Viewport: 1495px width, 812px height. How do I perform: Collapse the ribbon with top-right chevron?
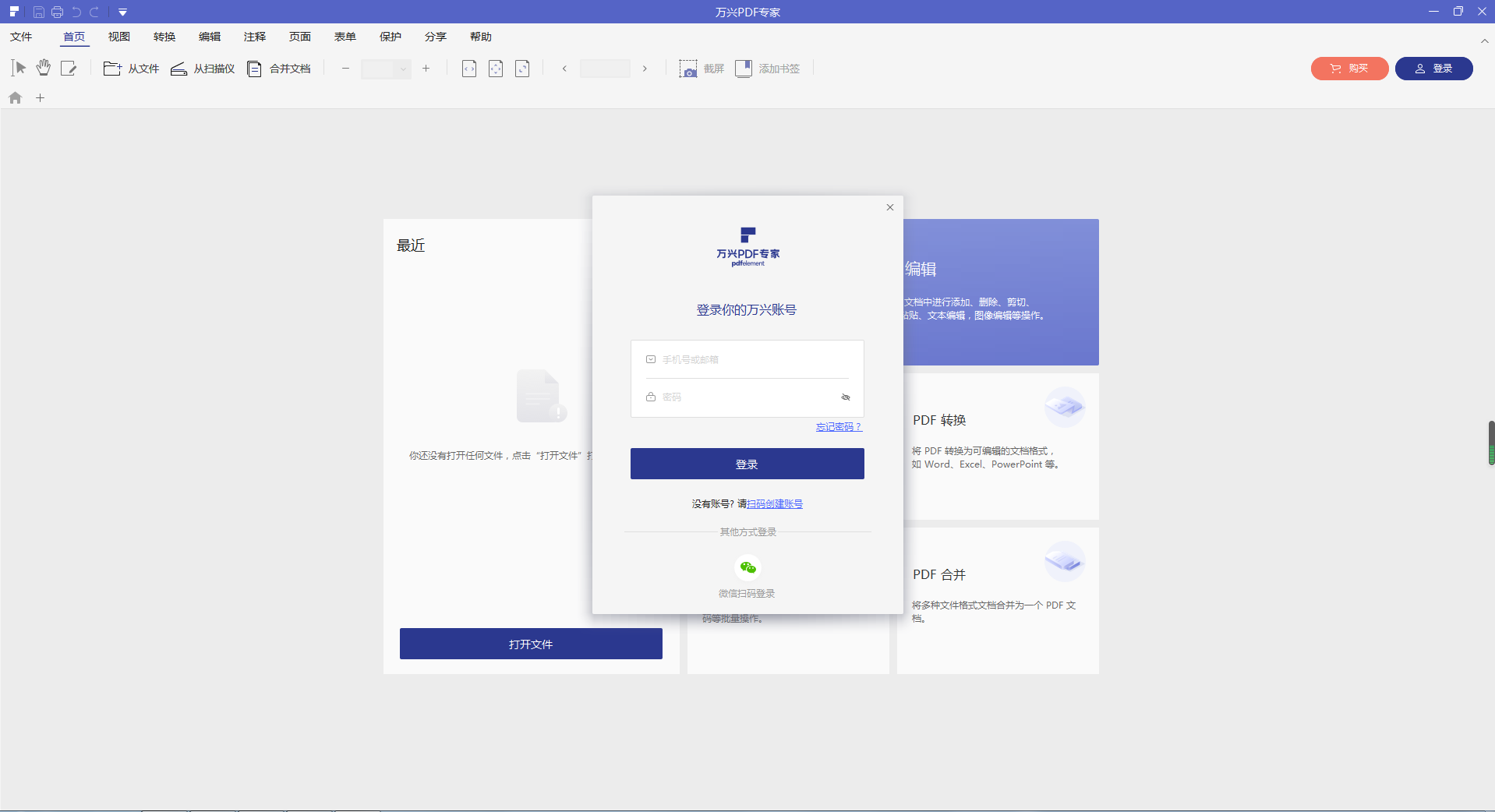[x=1484, y=41]
